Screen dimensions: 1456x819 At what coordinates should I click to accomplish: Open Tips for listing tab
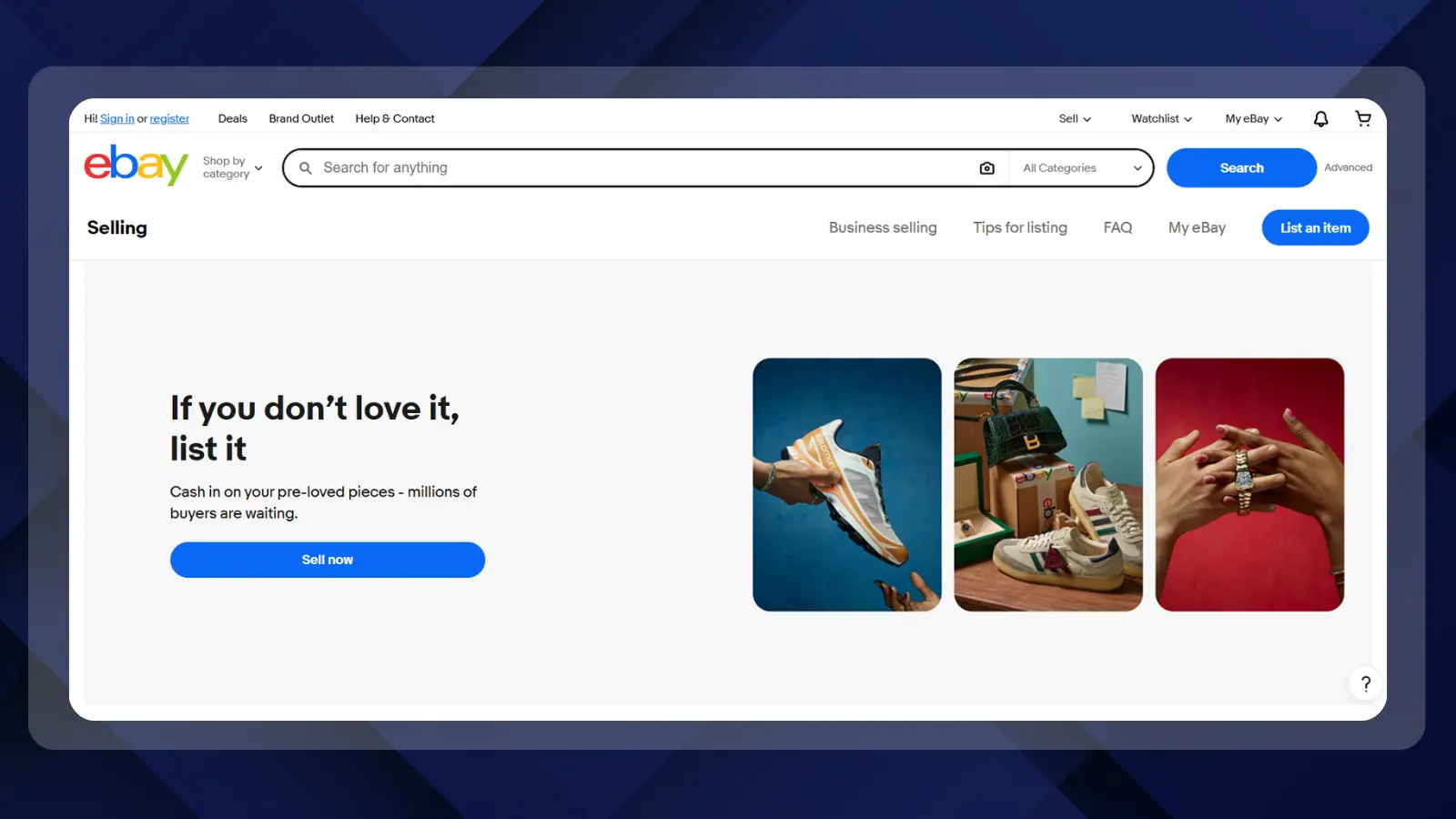coord(1020,227)
